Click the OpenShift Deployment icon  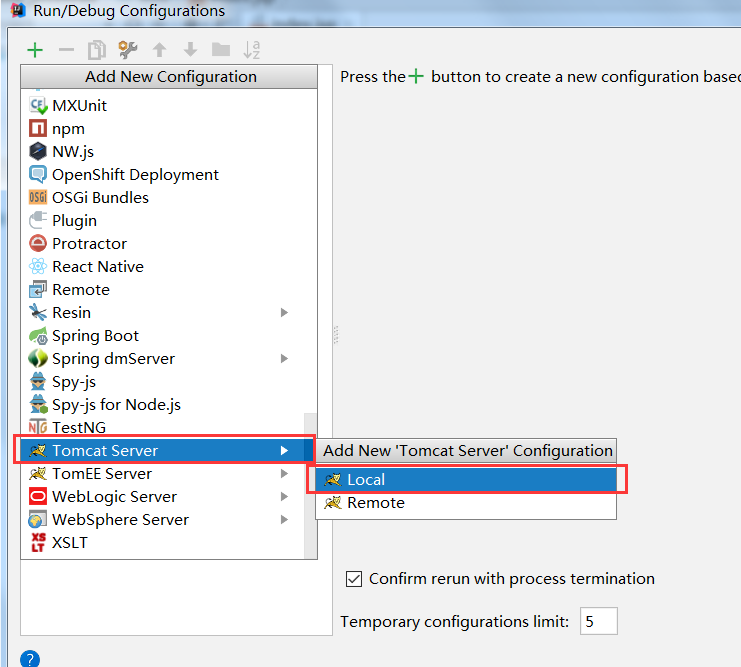pyautogui.click(x=38, y=174)
